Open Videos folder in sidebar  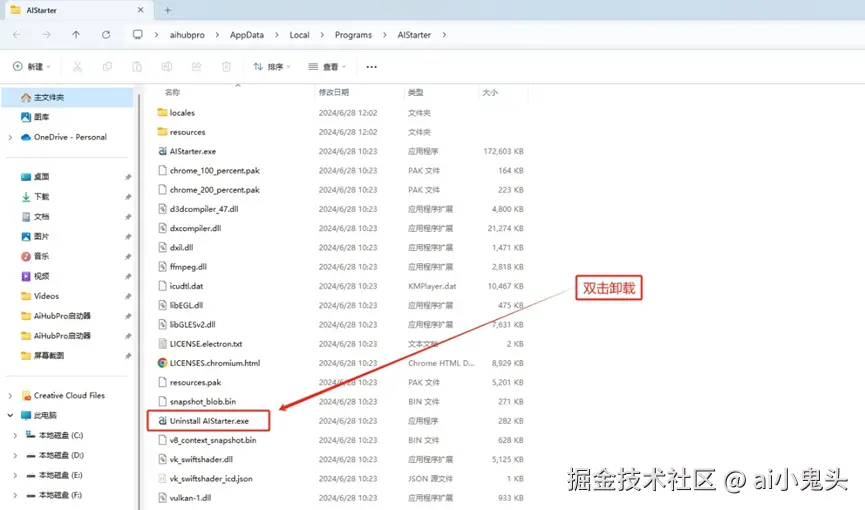point(46,296)
